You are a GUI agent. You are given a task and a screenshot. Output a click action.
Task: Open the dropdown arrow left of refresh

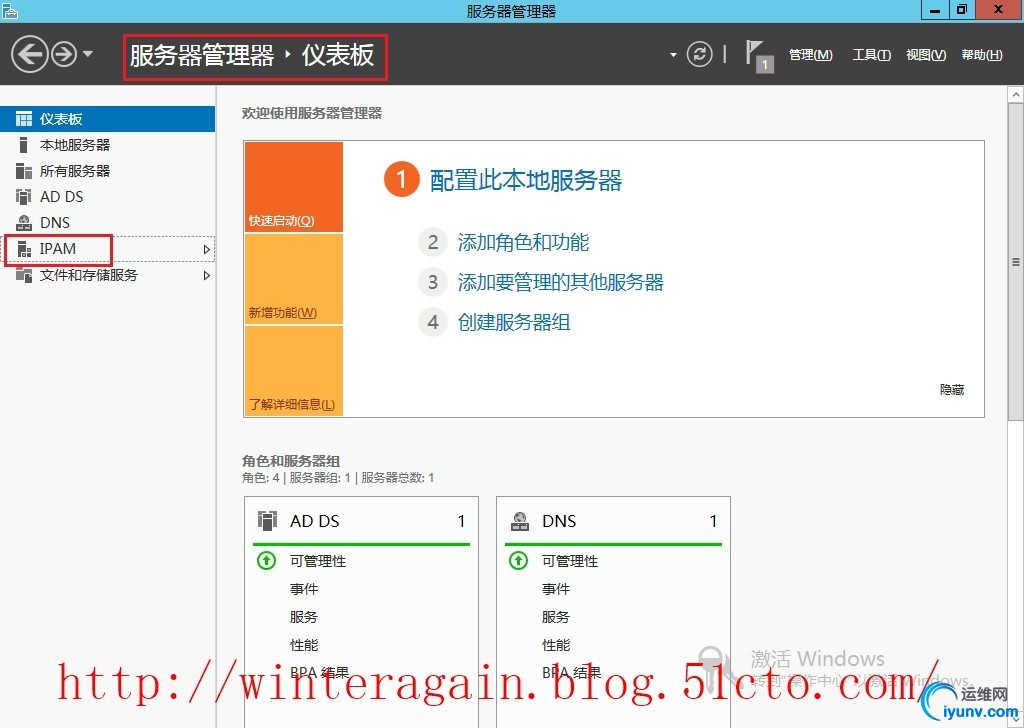tap(673, 55)
